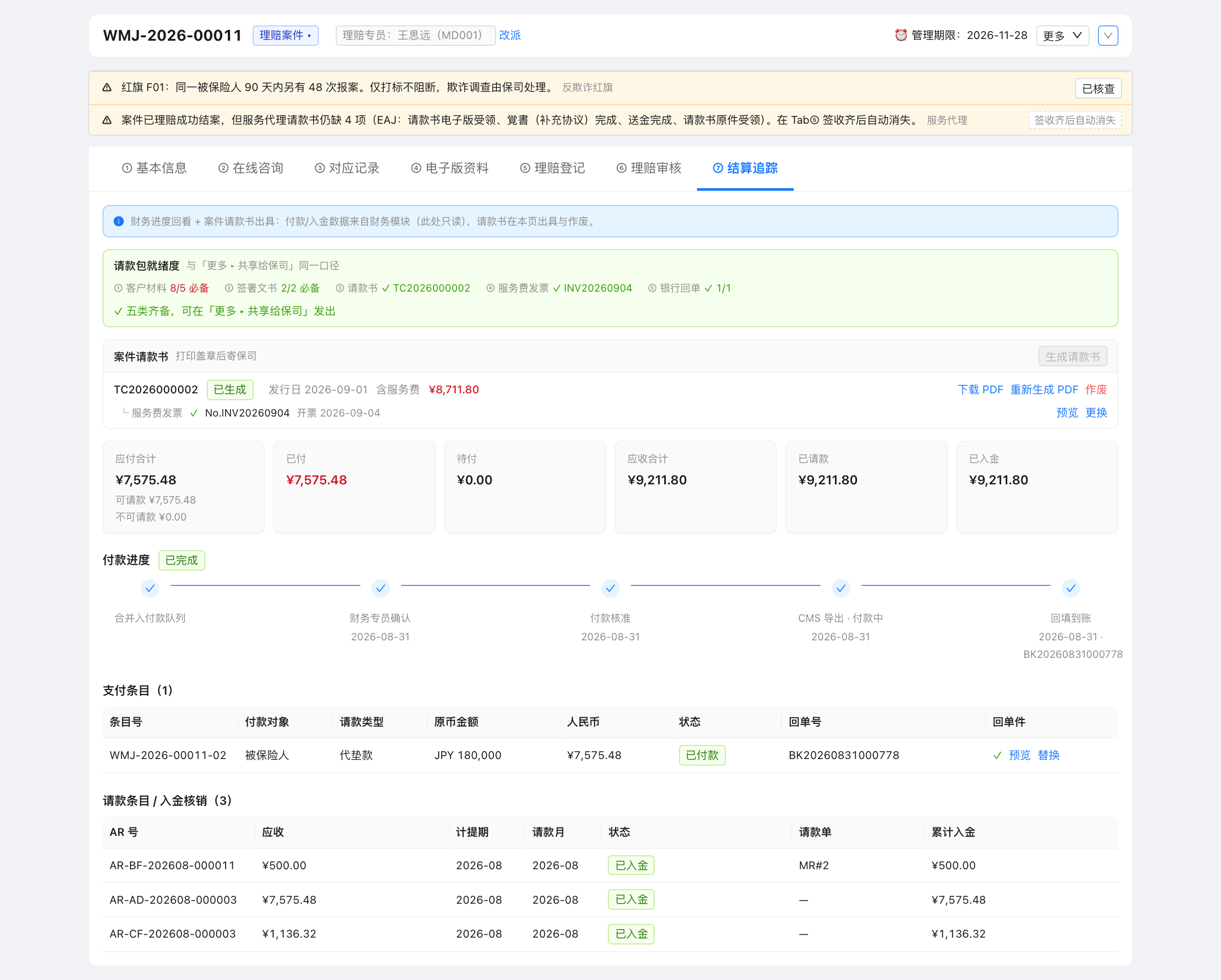
Task: Preview the 服务费发票 via 预览 link
Action: 1067,413
